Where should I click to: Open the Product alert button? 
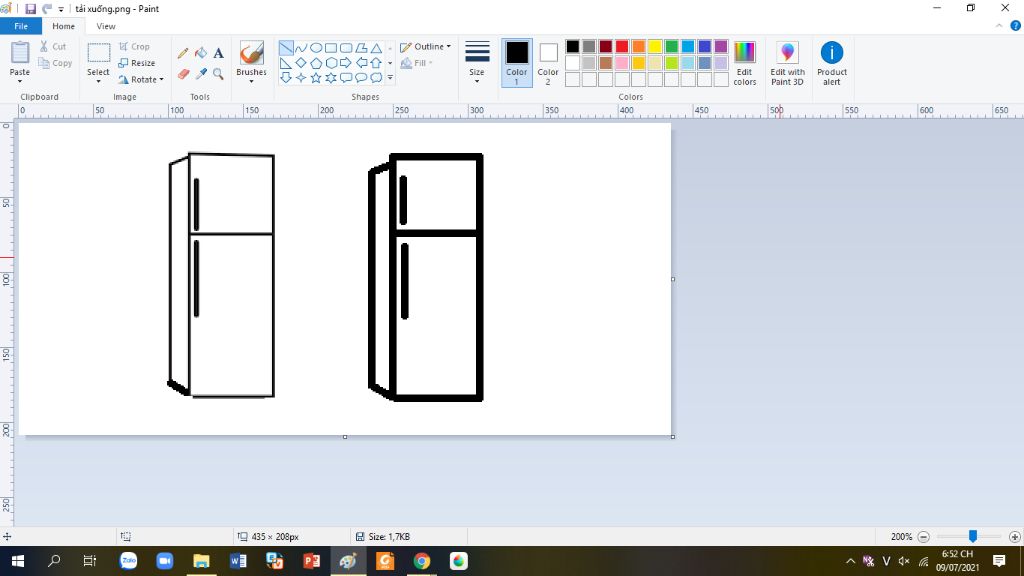click(x=832, y=63)
